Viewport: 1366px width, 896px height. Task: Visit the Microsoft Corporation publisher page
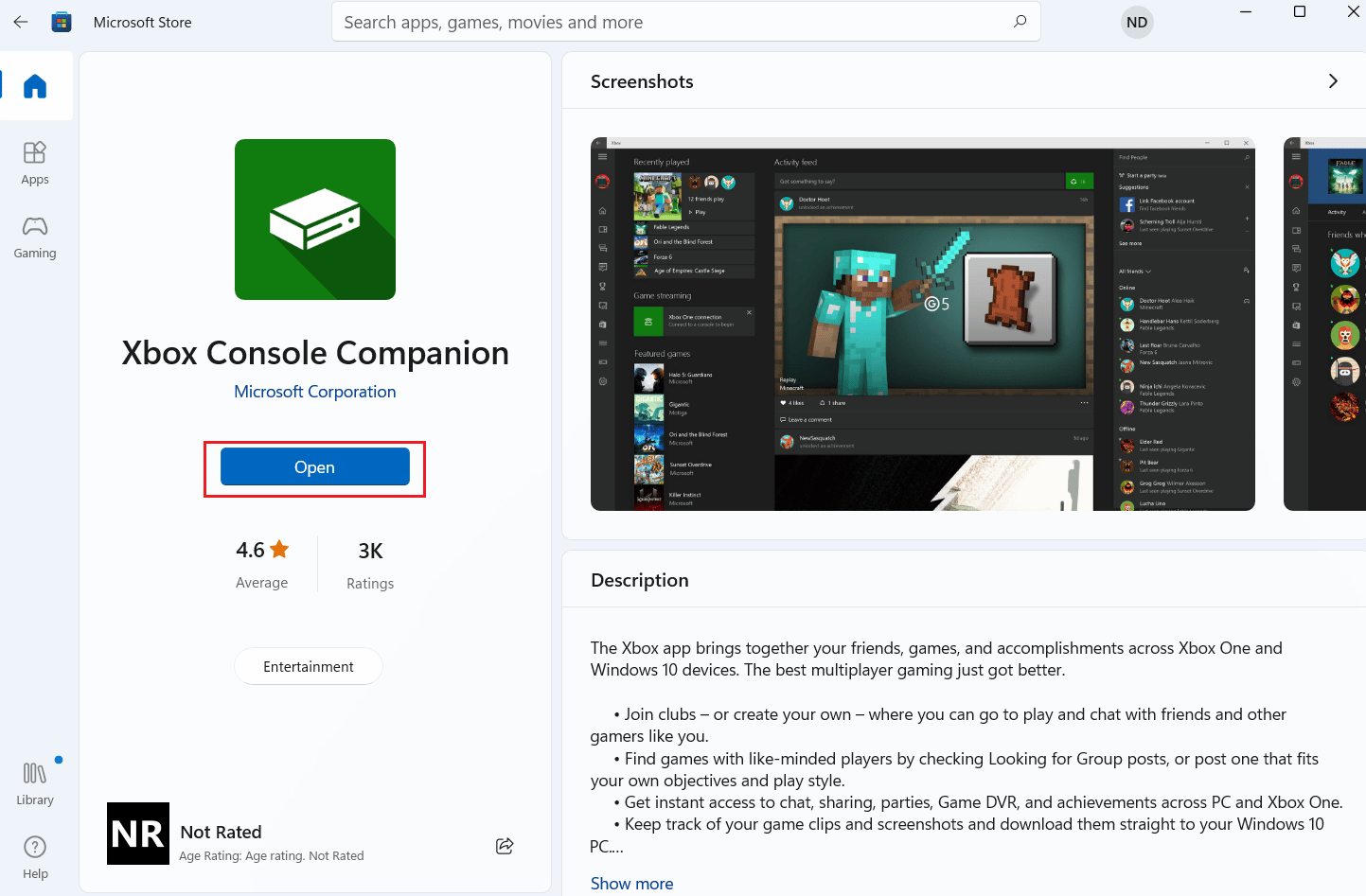click(314, 391)
